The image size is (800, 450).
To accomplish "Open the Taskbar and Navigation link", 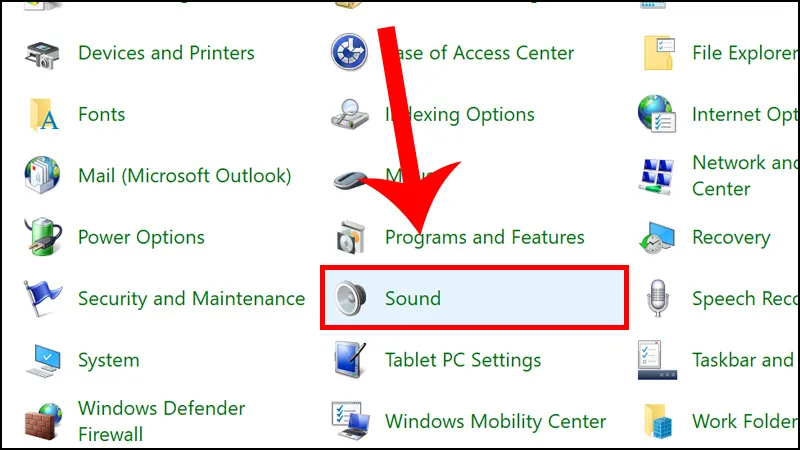I will 745,360.
